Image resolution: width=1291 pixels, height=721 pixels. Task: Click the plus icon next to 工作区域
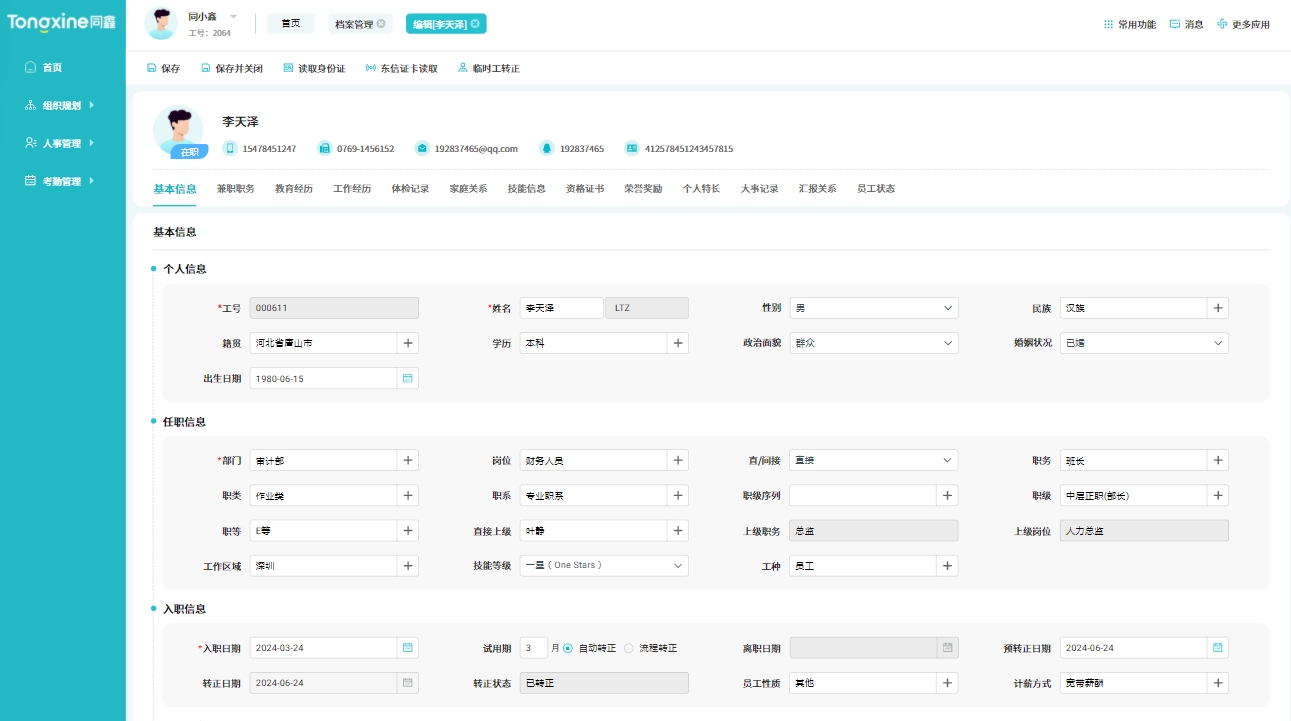pyautogui.click(x=408, y=565)
